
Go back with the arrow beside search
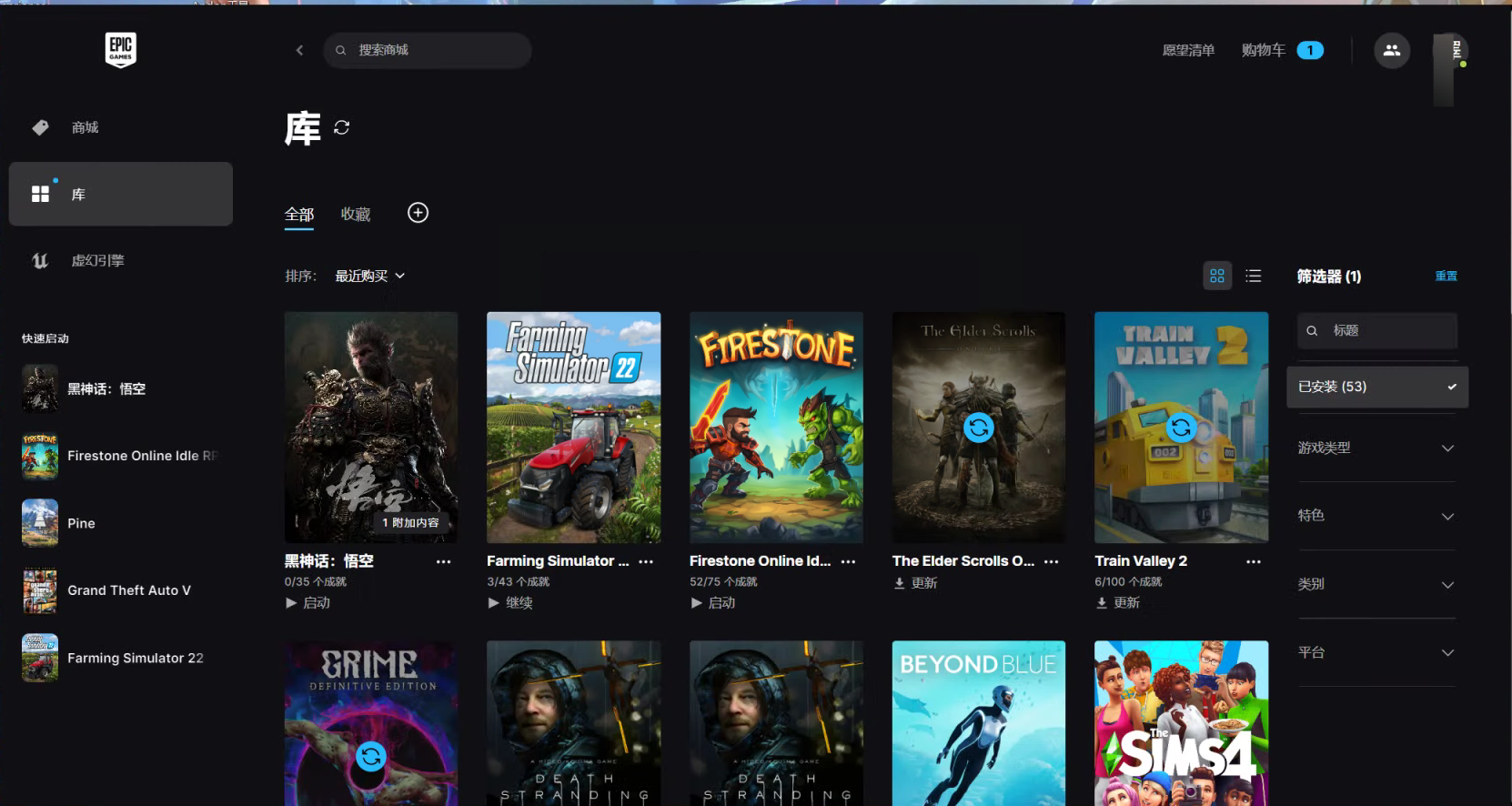(x=299, y=50)
